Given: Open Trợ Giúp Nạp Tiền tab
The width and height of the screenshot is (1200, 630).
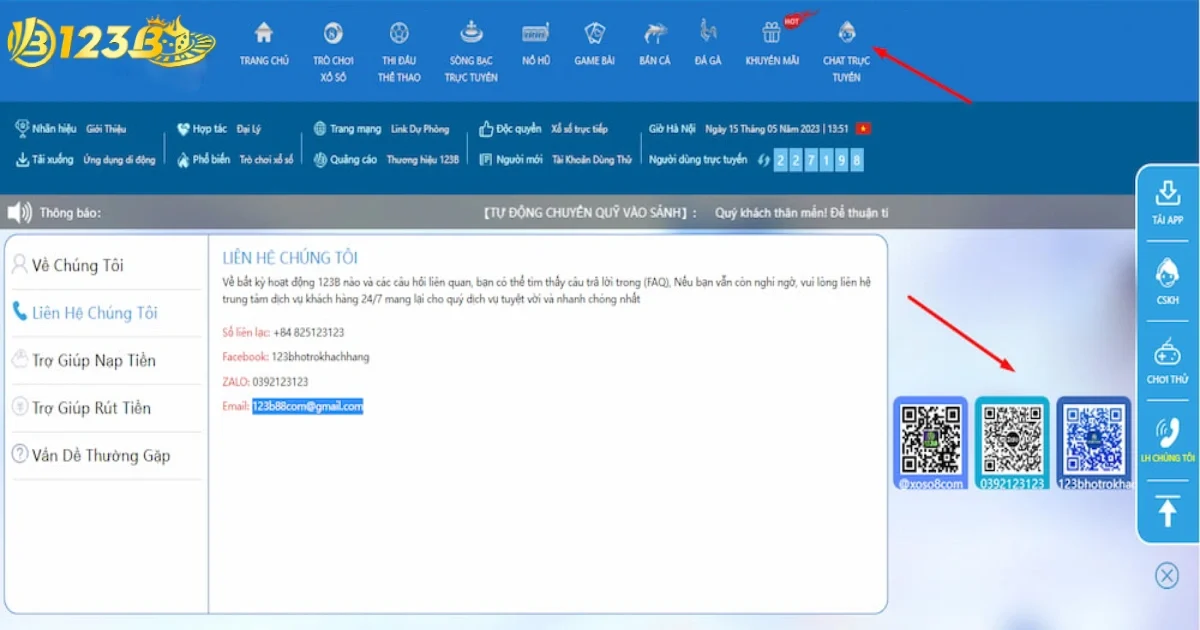Looking at the screenshot, I should click(x=94, y=360).
